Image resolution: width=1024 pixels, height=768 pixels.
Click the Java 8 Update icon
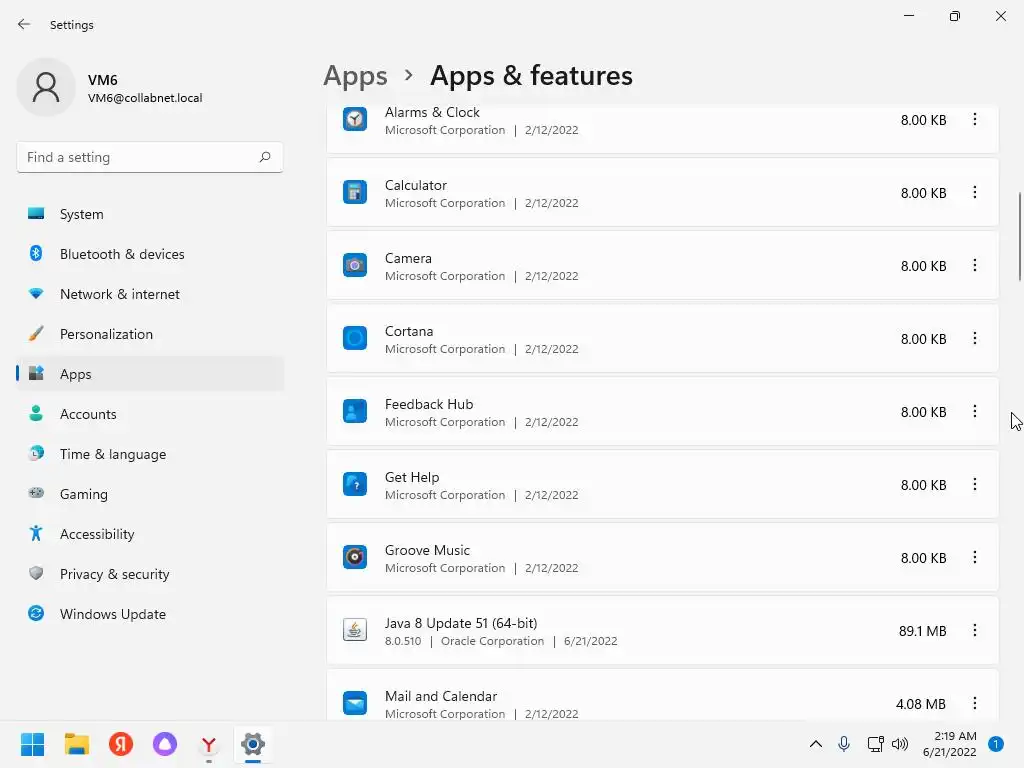coord(355,631)
